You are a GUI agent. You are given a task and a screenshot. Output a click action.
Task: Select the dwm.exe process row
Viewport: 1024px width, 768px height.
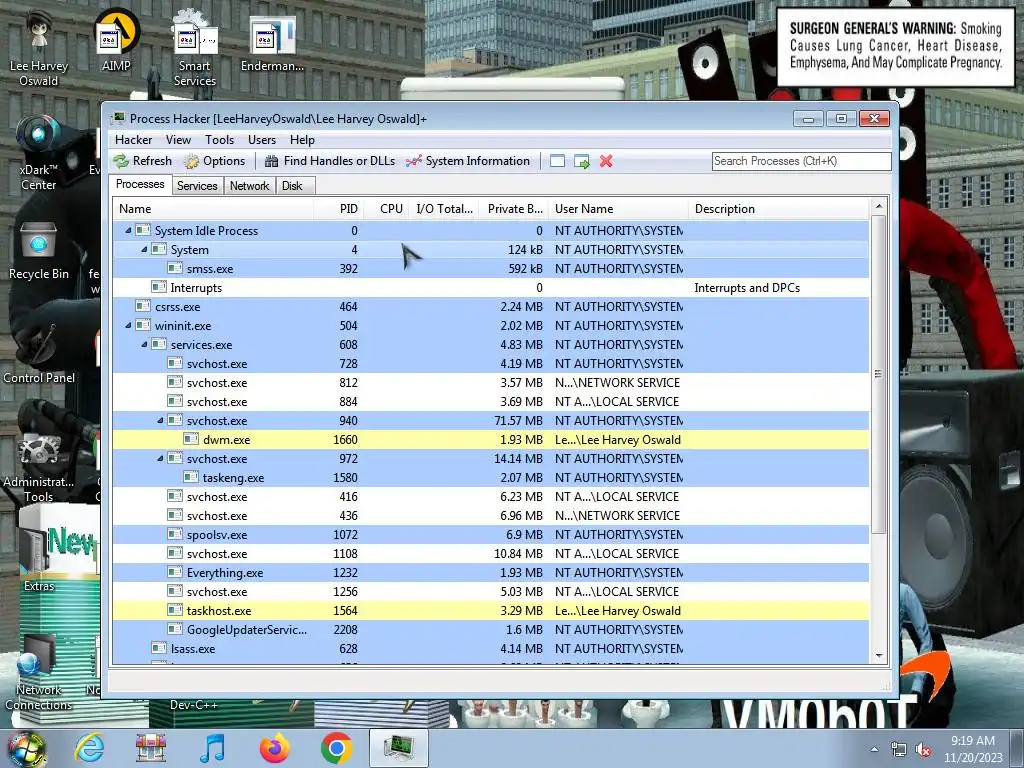(491, 440)
